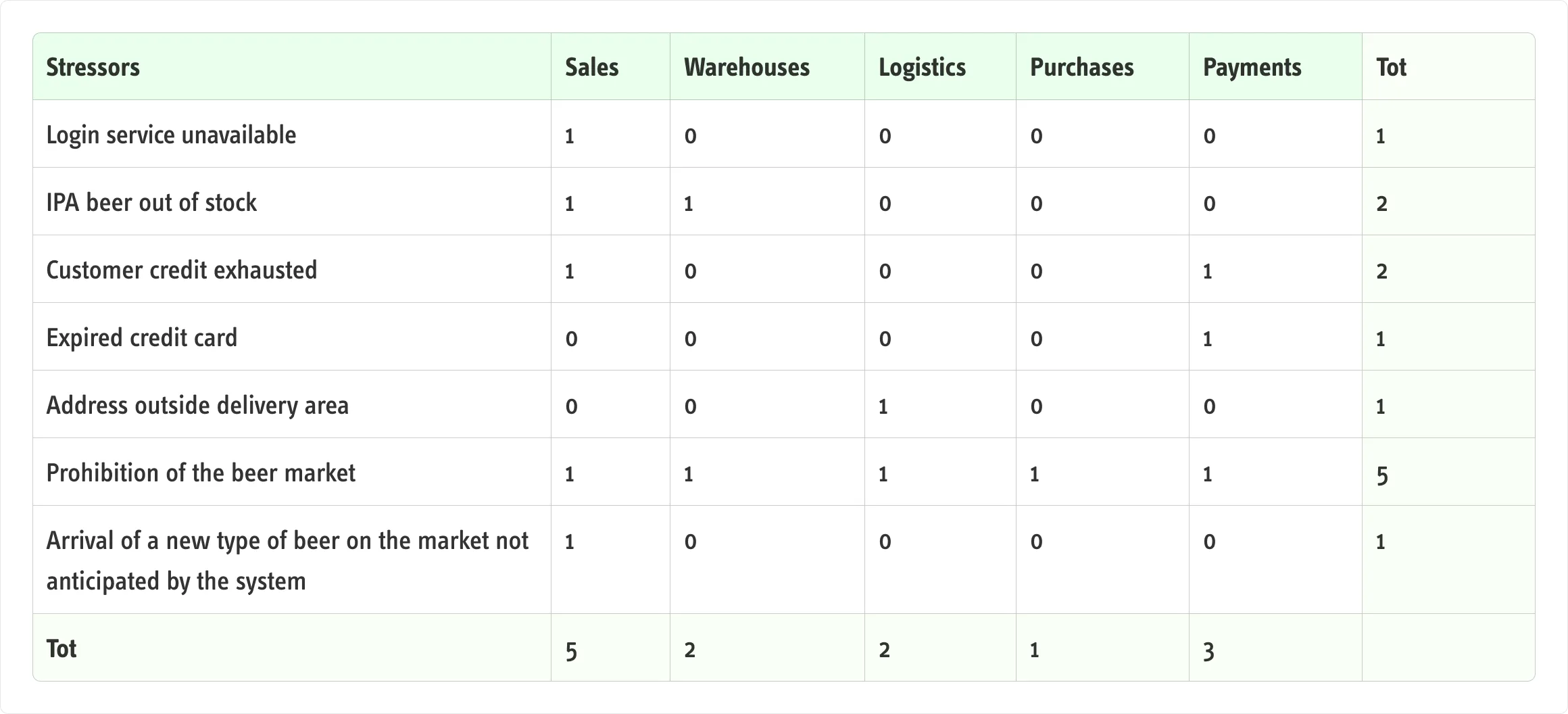Select the Expired credit card row label
Viewport: 1568px width, 714px height.
(142, 337)
